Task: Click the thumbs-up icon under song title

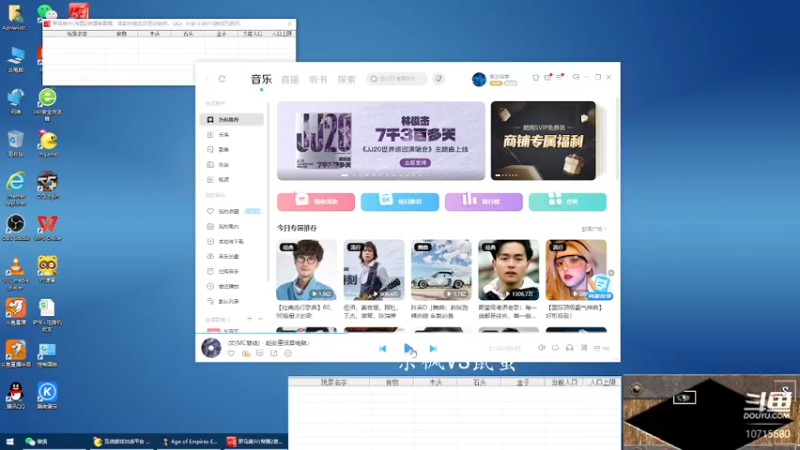Action: point(246,353)
